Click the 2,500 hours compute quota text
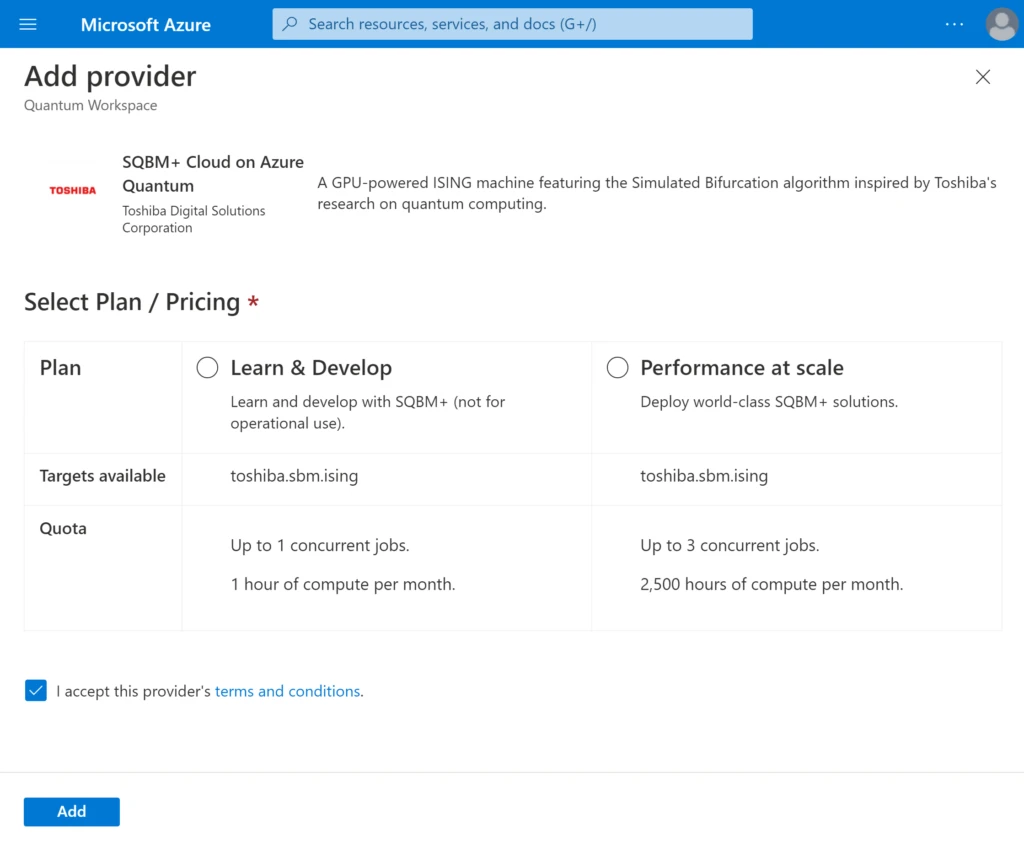Image resolution: width=1024 pixels, height=847 pixels. [x=771, y=584]
